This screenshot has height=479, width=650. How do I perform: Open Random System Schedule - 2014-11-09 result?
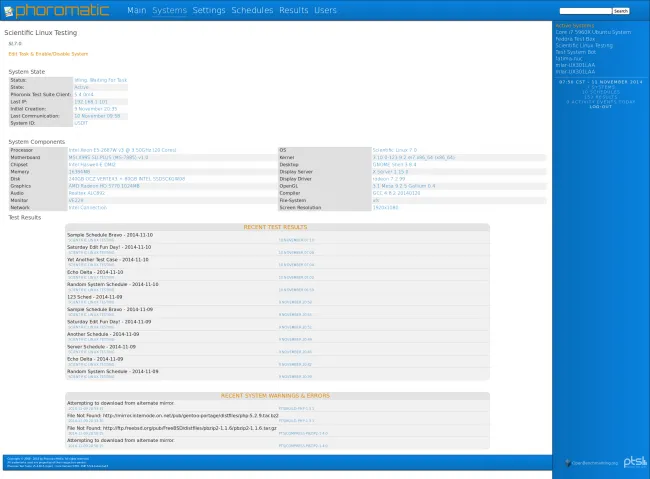pyautogui.click(x=113, y=372)
